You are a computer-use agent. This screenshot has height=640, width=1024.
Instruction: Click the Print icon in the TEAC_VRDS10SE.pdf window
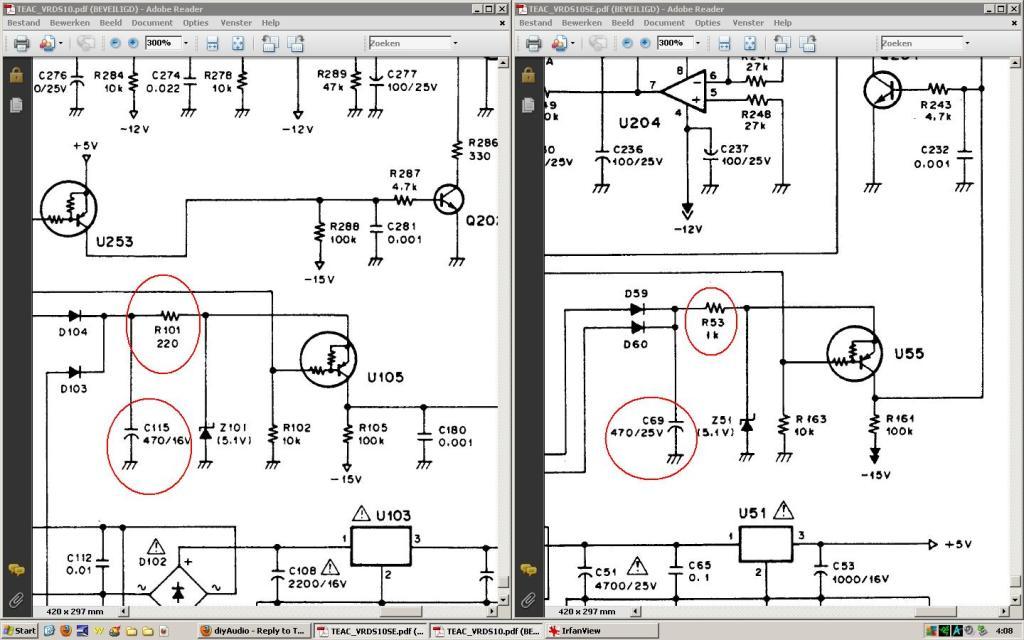pos(534,43)
